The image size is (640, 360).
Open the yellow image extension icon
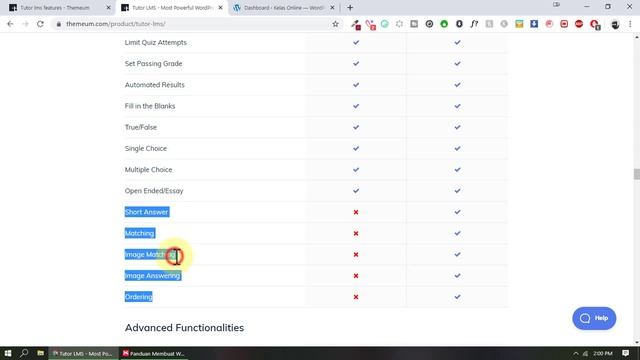click(x=519, y=24)
